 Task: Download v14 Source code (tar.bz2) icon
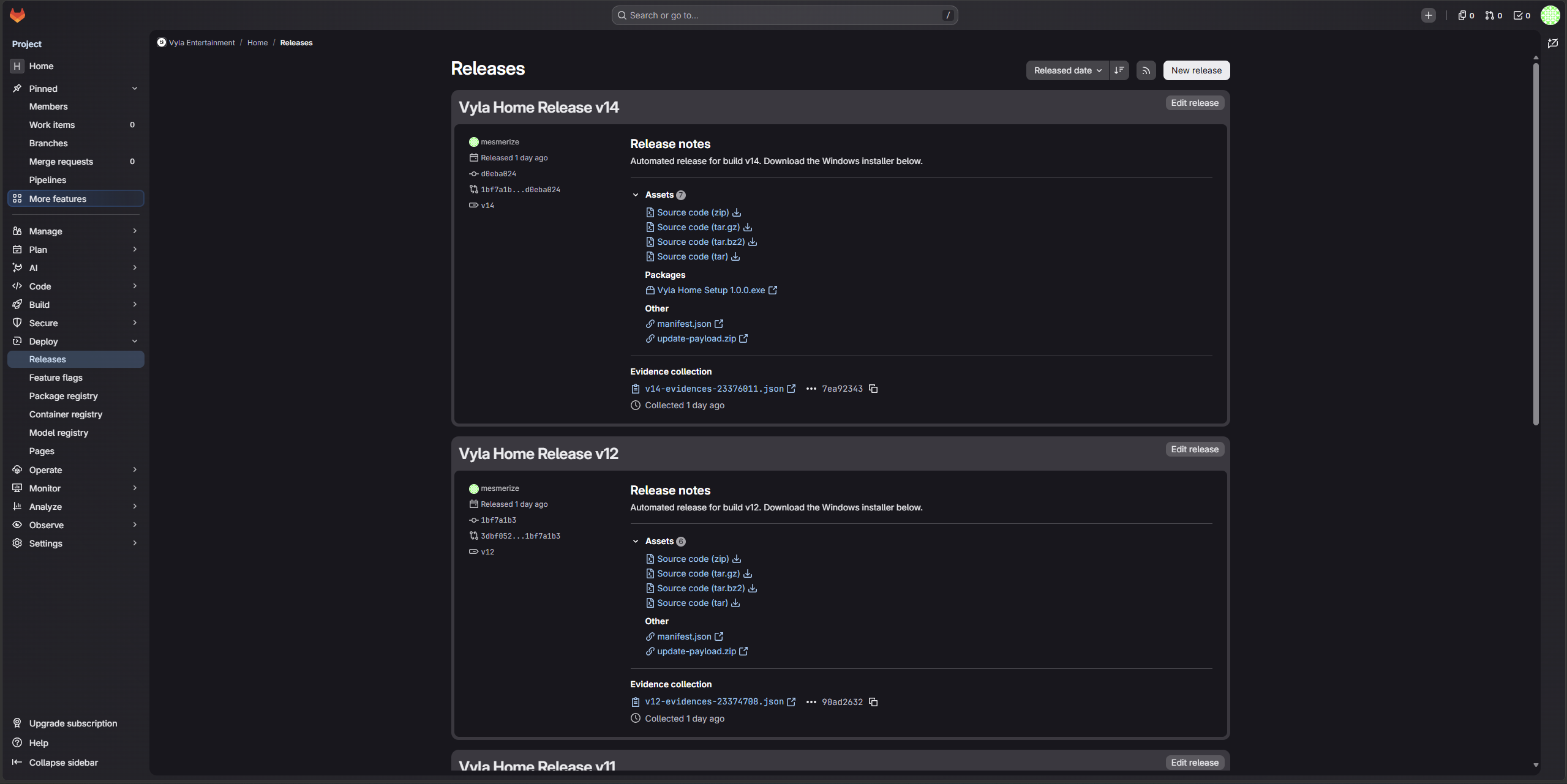[x=753, y=242]
